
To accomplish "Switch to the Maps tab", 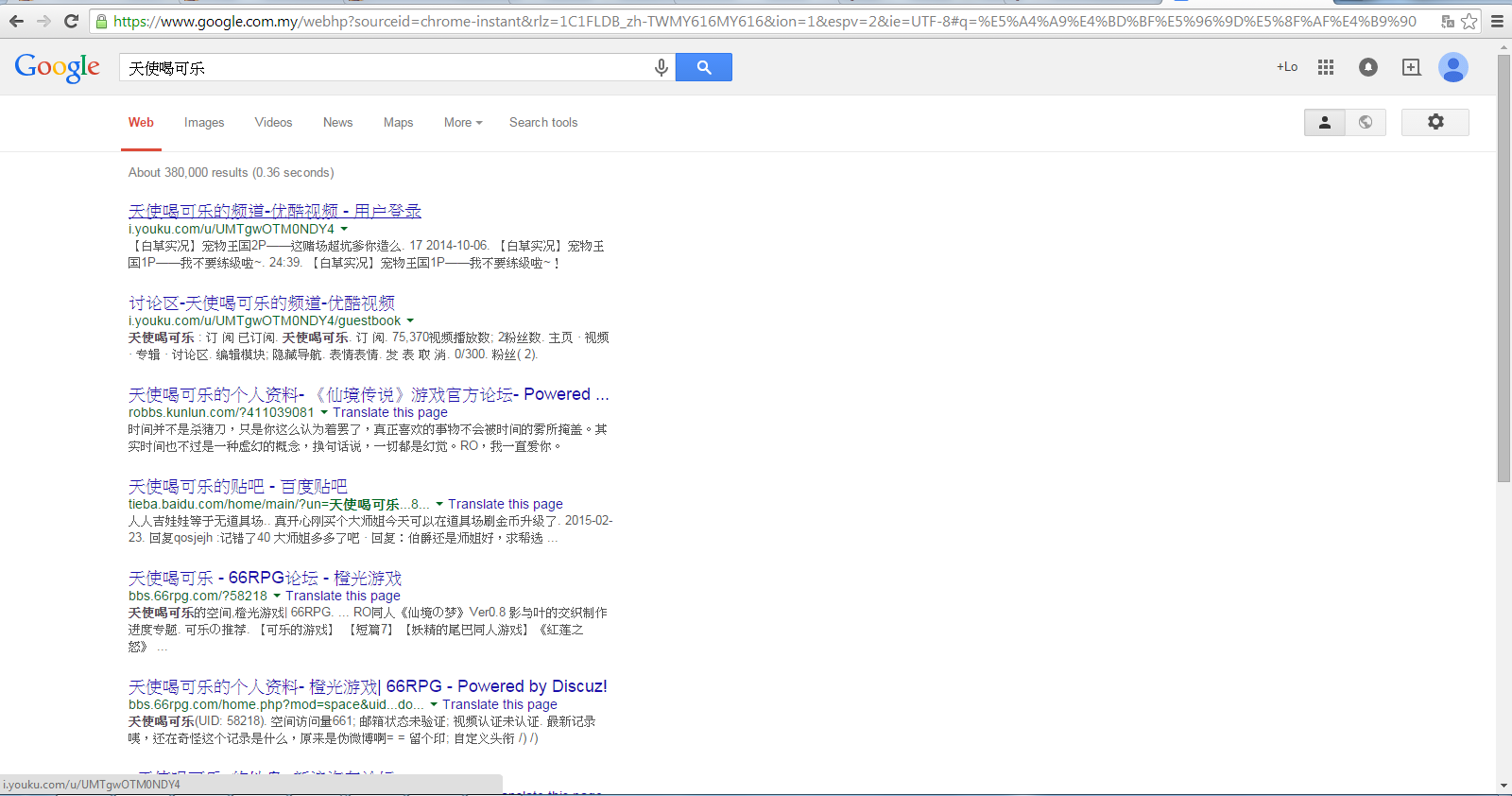I will point(398,123).
